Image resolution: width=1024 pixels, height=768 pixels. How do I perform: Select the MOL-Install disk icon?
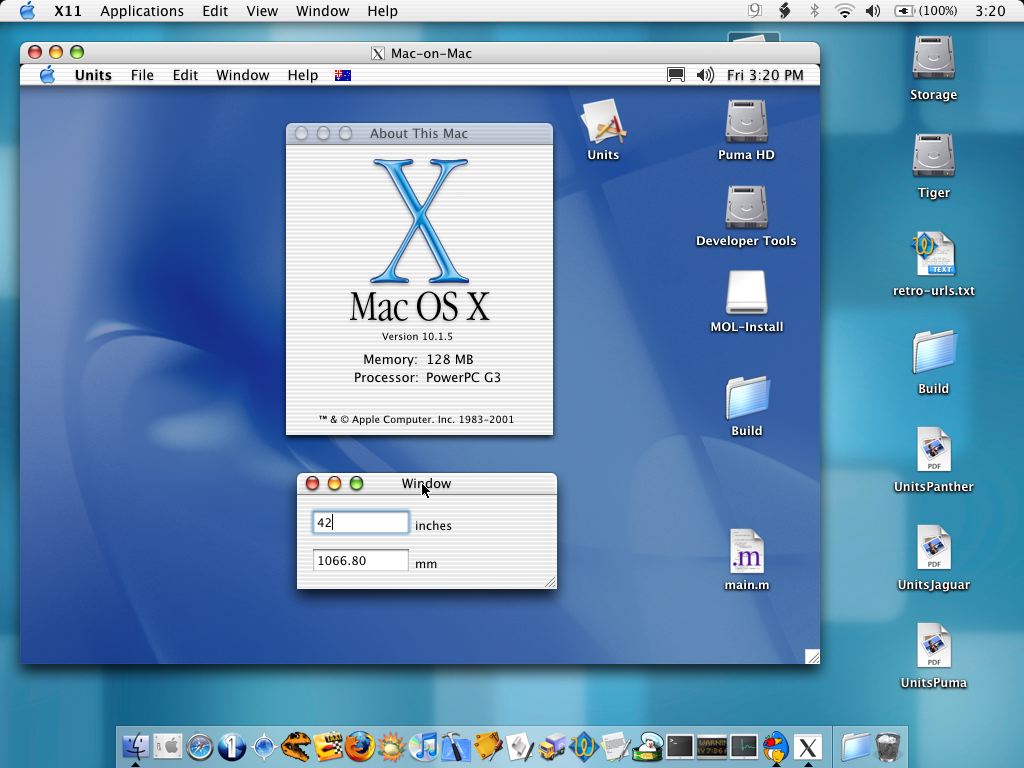point(746,293)
